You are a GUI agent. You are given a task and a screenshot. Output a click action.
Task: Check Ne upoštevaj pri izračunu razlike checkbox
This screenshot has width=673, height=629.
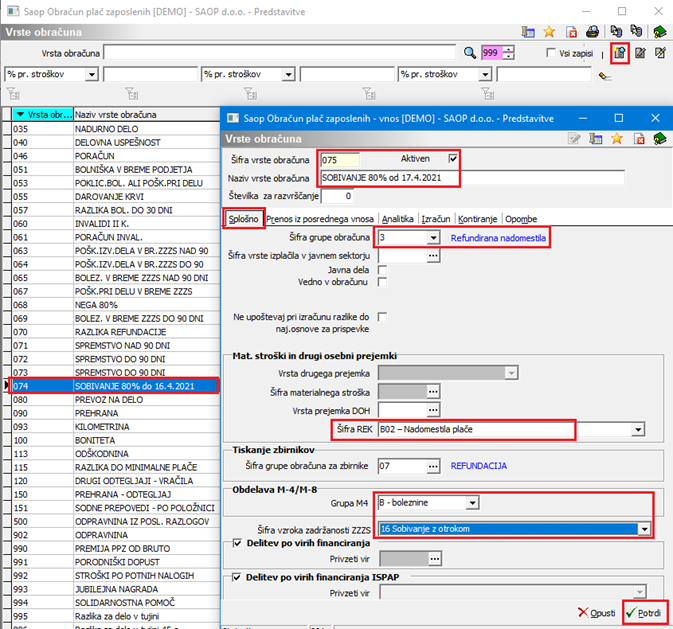tap(382, 317)
